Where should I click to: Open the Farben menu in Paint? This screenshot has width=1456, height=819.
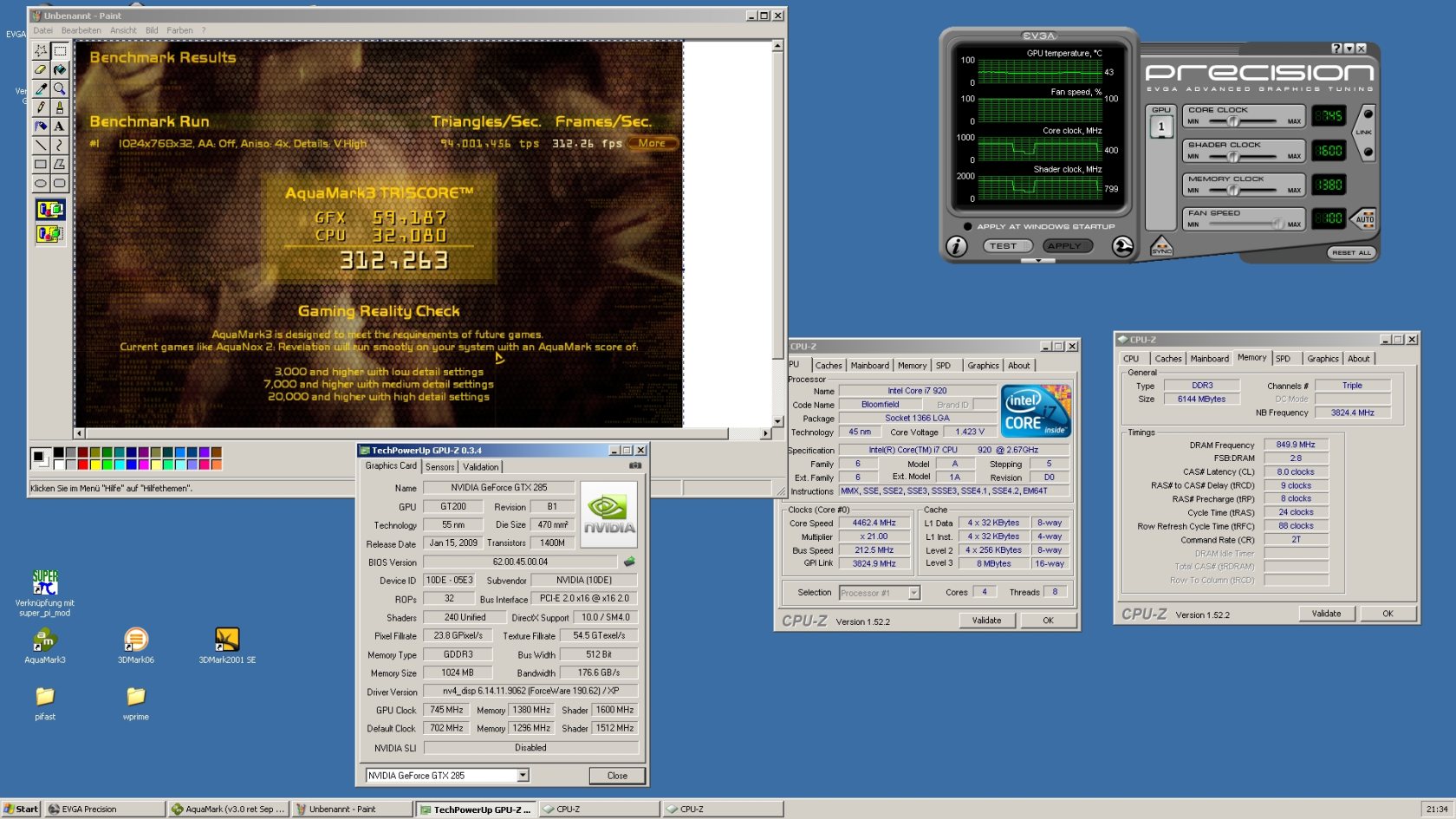pos(179,30)
